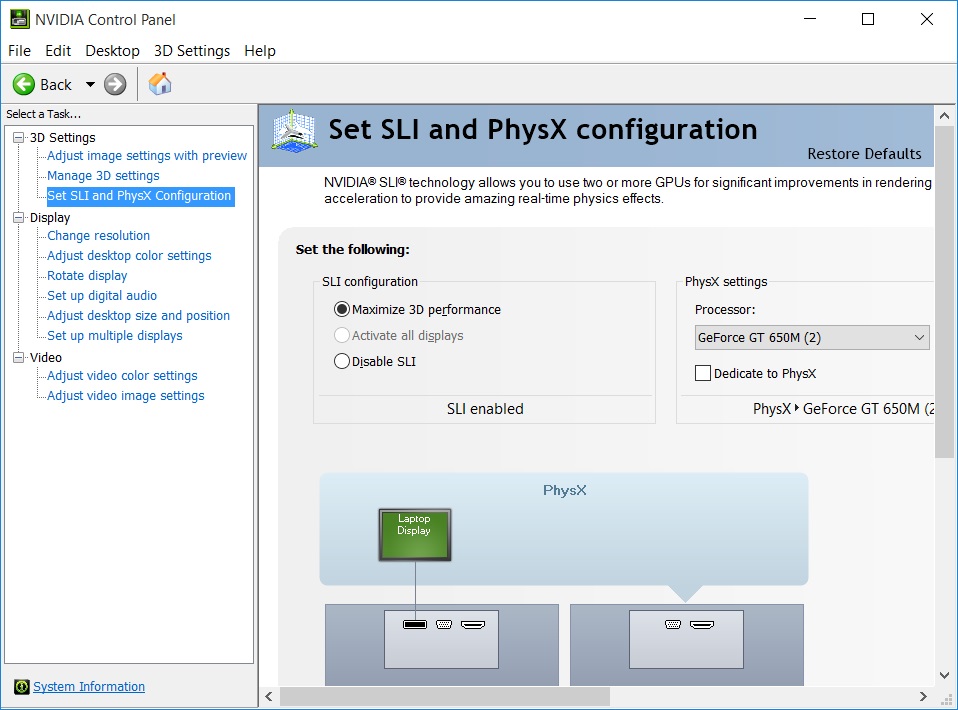This screenshot has width=958, height=710.
Task: Select Maximize 3D performance radio button
Action: [x=342, y=309]
